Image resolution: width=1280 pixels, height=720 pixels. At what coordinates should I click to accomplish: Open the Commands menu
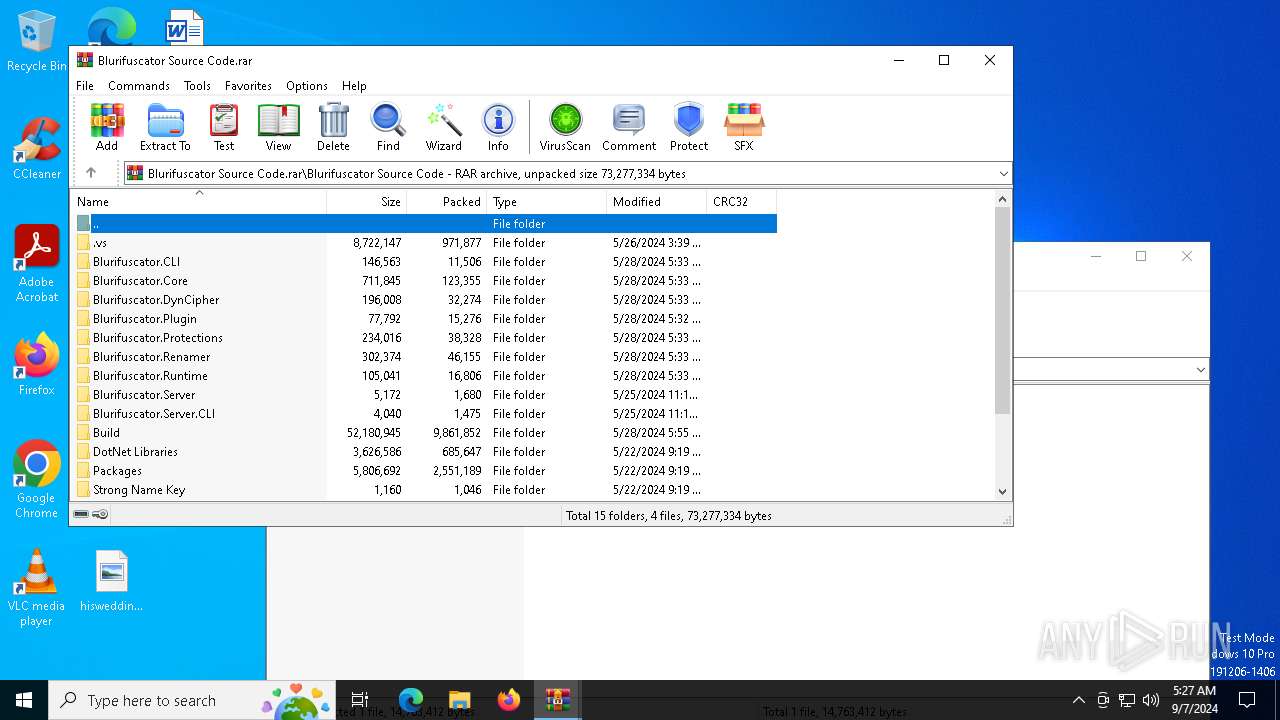click(x=139, y=86)
